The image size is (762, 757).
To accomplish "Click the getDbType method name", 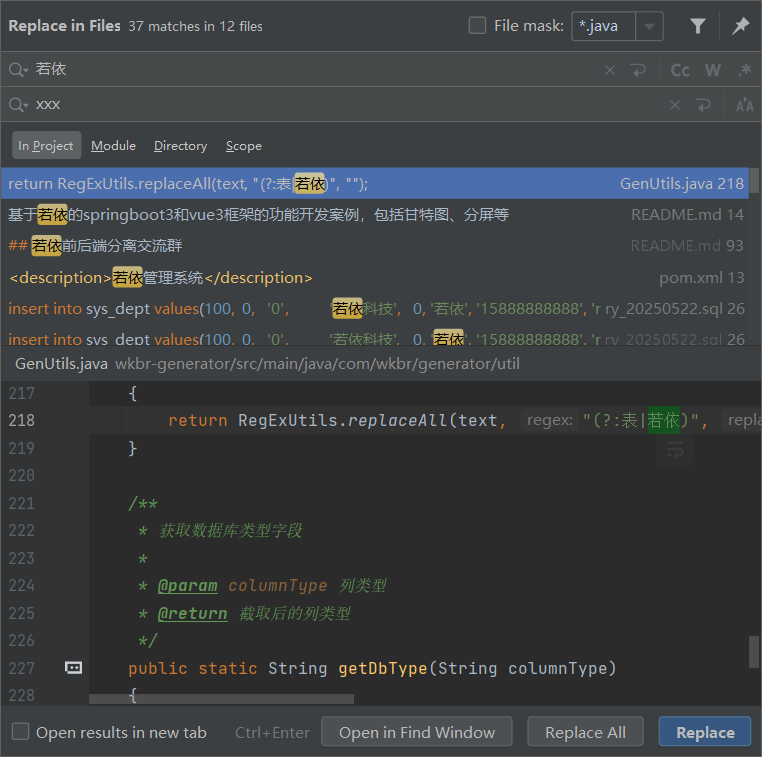I will [x=383, y=669].
